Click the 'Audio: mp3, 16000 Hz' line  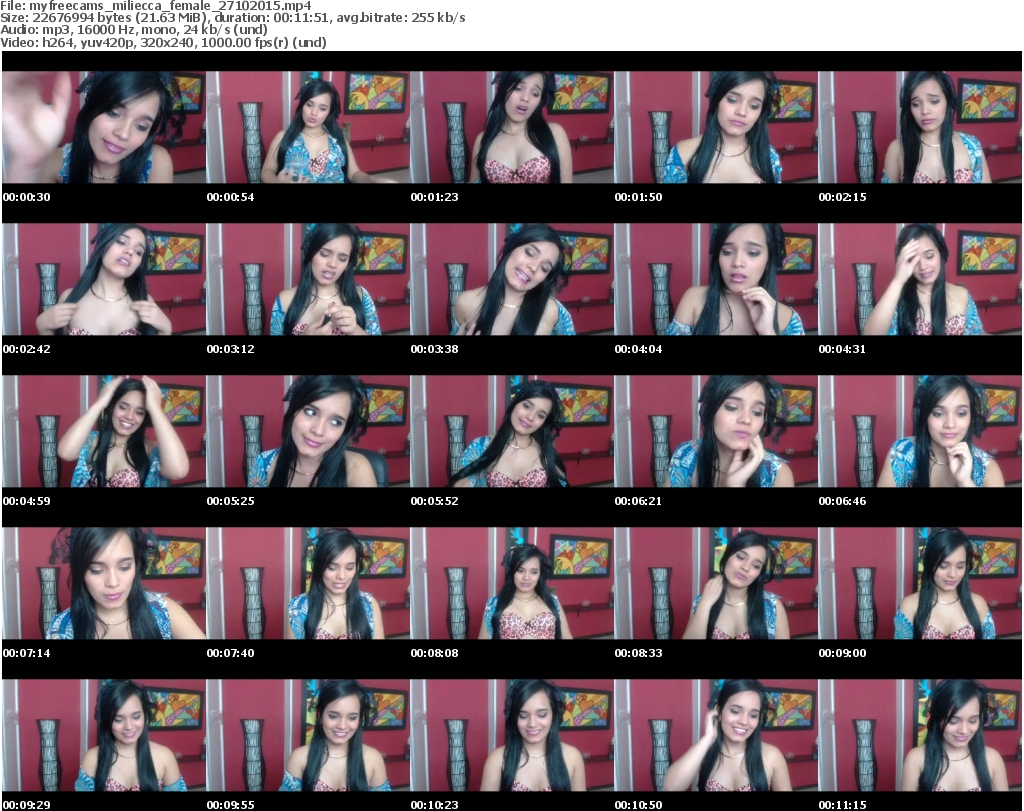click(134, 30)
